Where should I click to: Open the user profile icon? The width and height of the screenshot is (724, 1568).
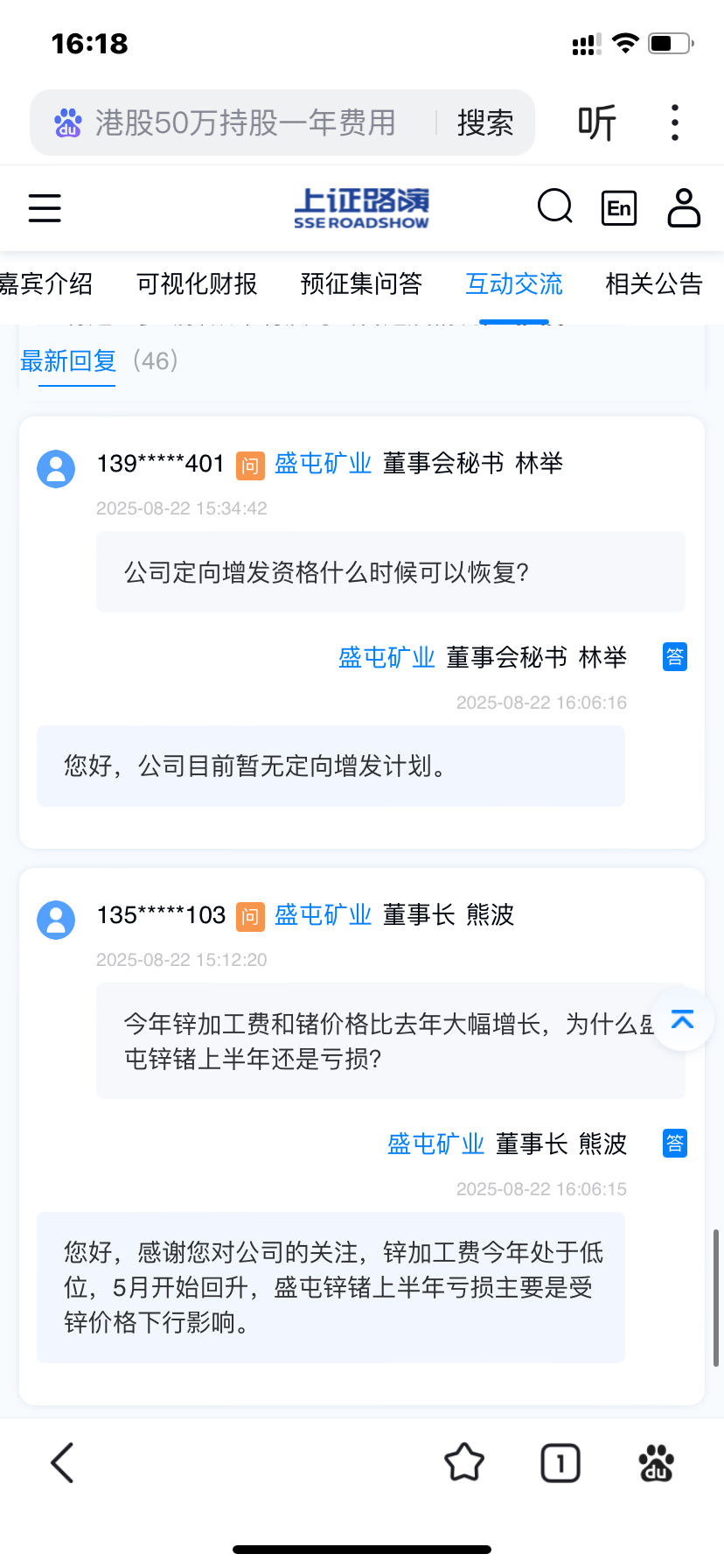pos(684,207)
